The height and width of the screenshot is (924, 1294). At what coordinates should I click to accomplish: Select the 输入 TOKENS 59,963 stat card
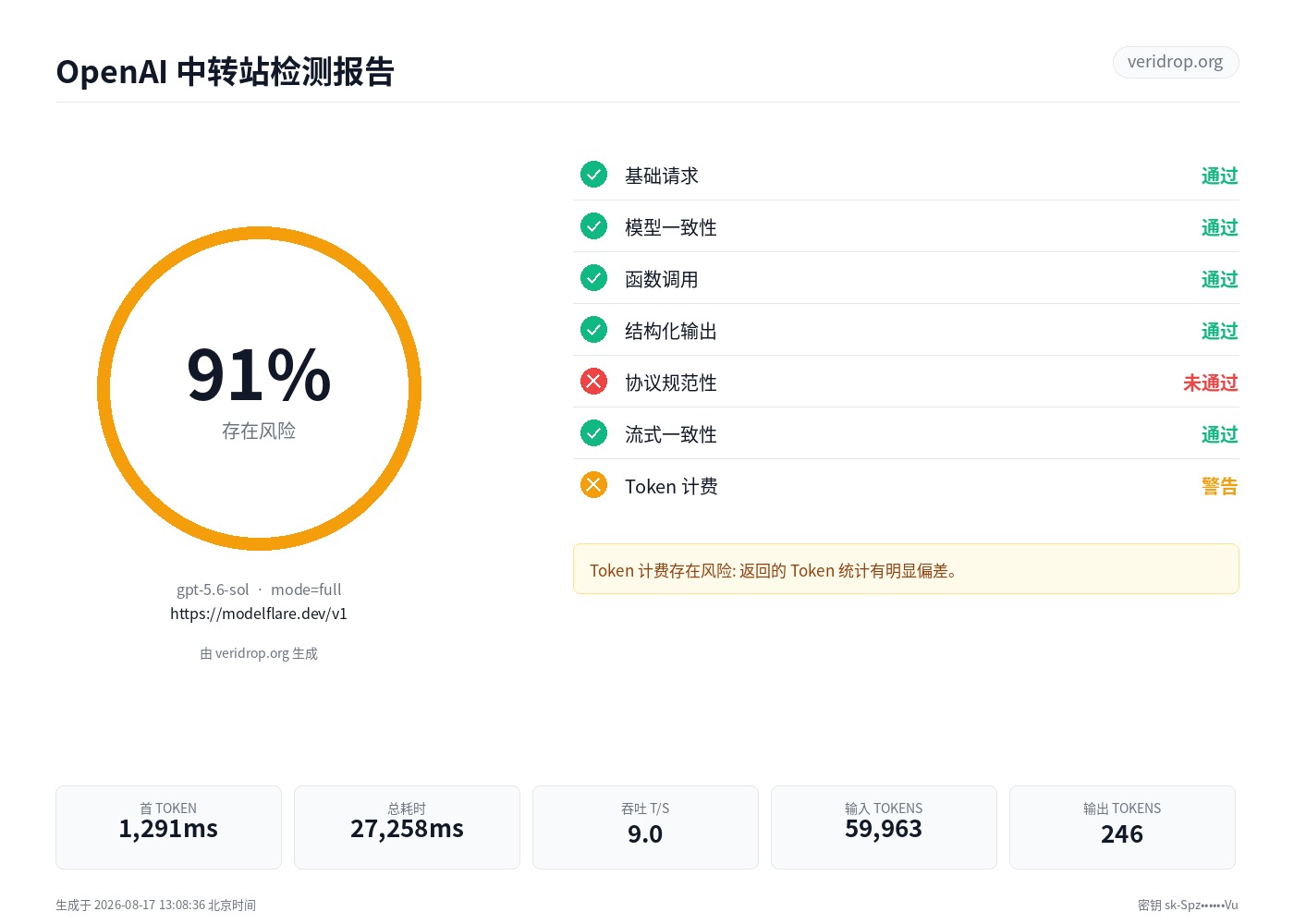pyautogui.click(x=884, y=827)
